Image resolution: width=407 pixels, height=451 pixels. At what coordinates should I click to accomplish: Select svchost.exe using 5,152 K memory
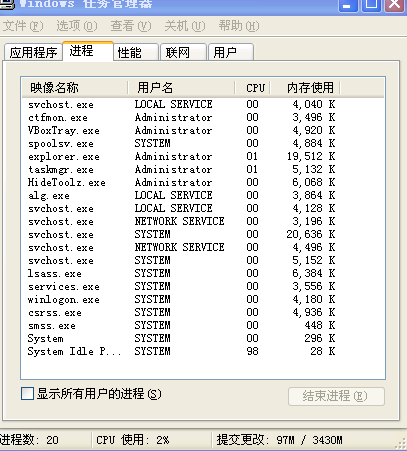click(x=203, y=260)
